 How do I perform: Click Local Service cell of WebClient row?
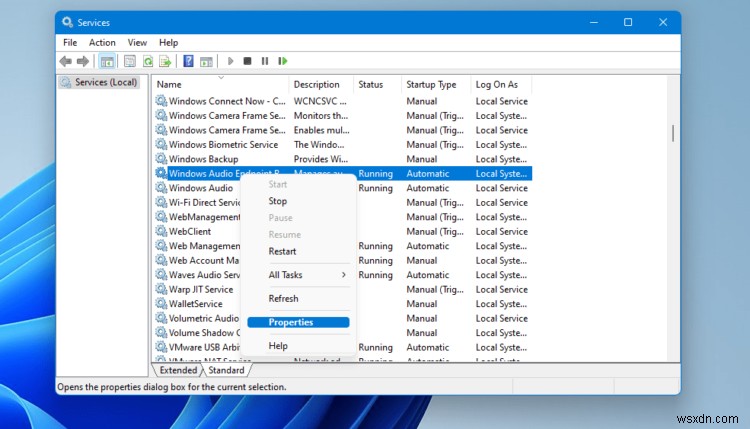[x=501, y=231]
